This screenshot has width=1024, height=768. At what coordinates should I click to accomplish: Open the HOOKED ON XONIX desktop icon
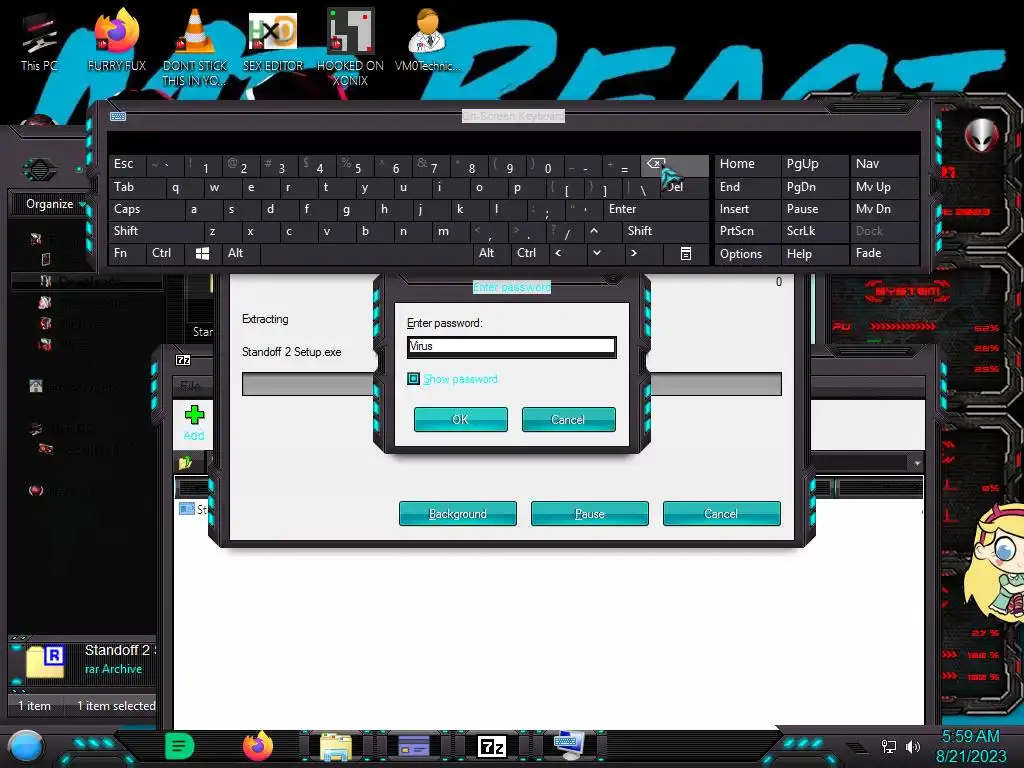350,47
